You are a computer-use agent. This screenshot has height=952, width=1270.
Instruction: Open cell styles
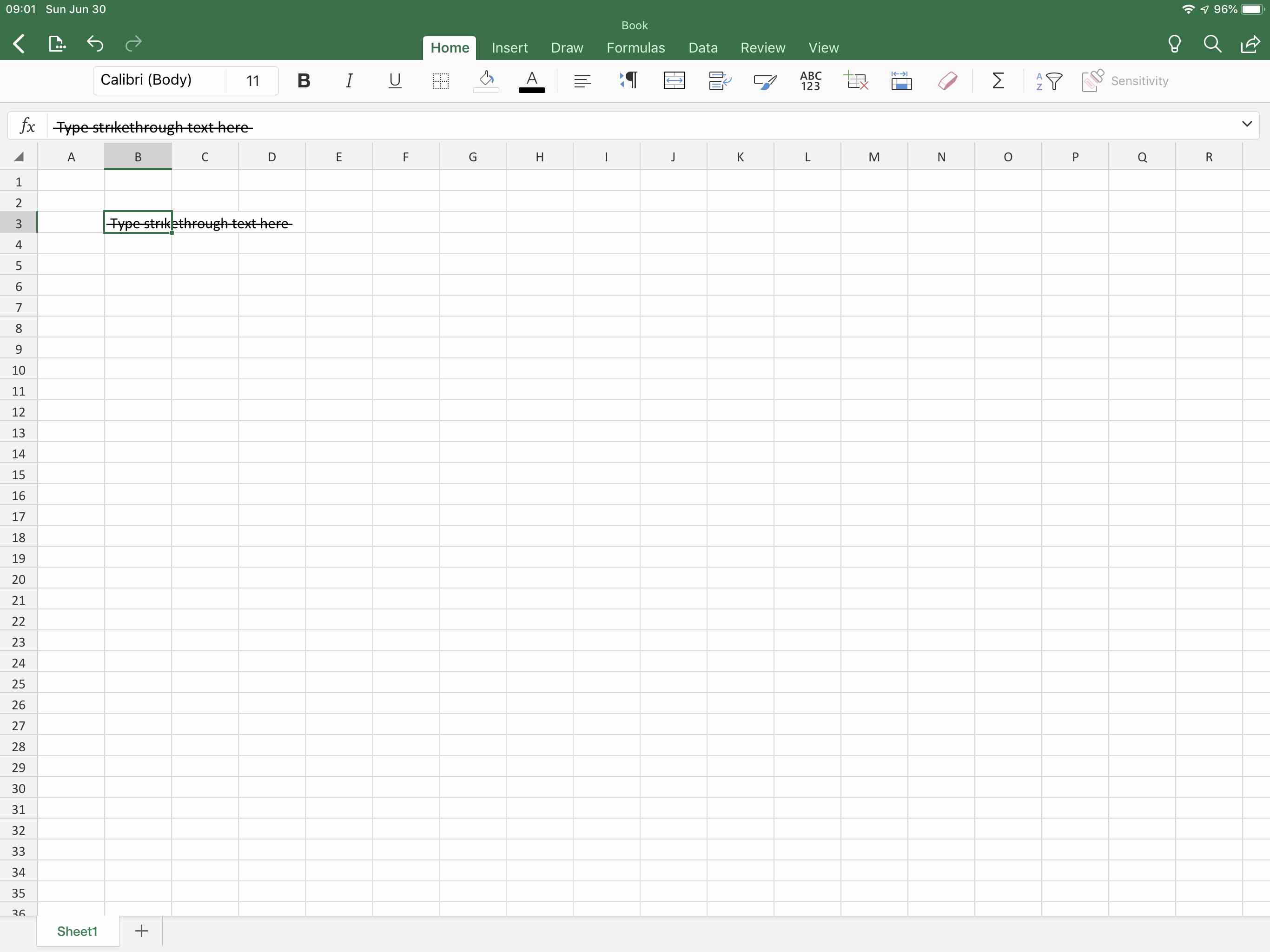pyautogui.click(x=765, y=81)
